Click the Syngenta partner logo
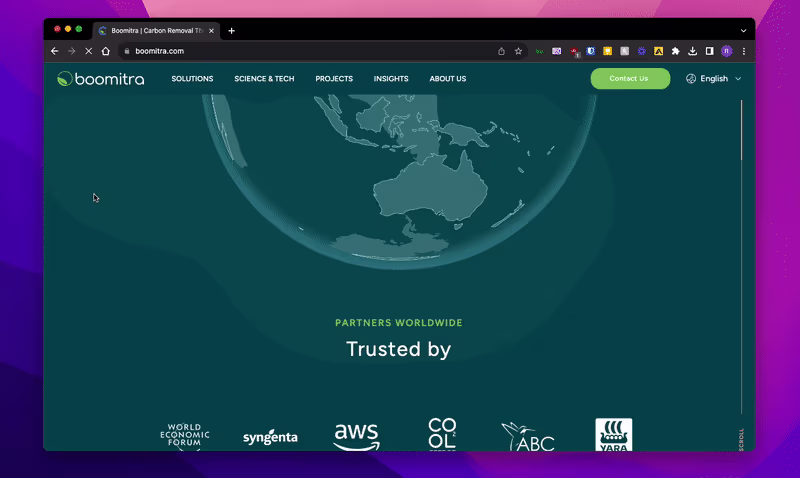The width and height of the screenshot is (800, 478). point(270,437)
